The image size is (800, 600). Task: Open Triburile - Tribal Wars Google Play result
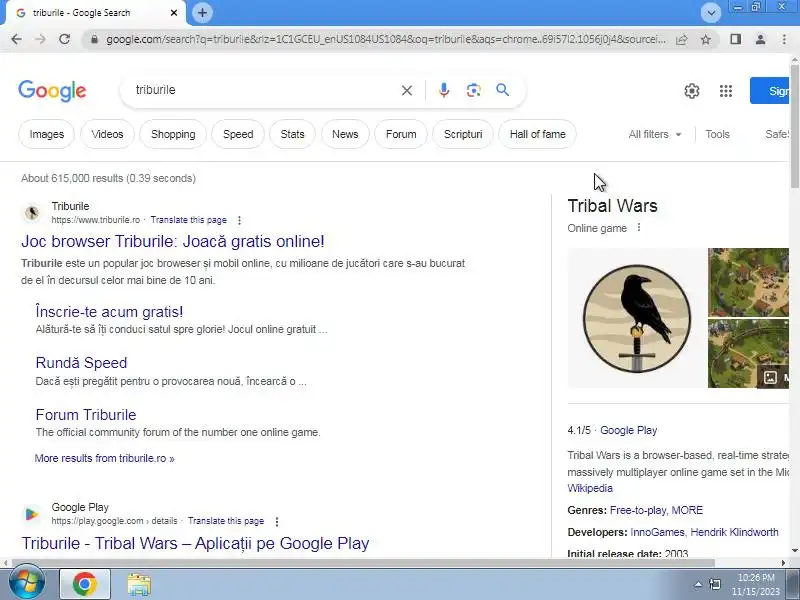tap(195, 543)
